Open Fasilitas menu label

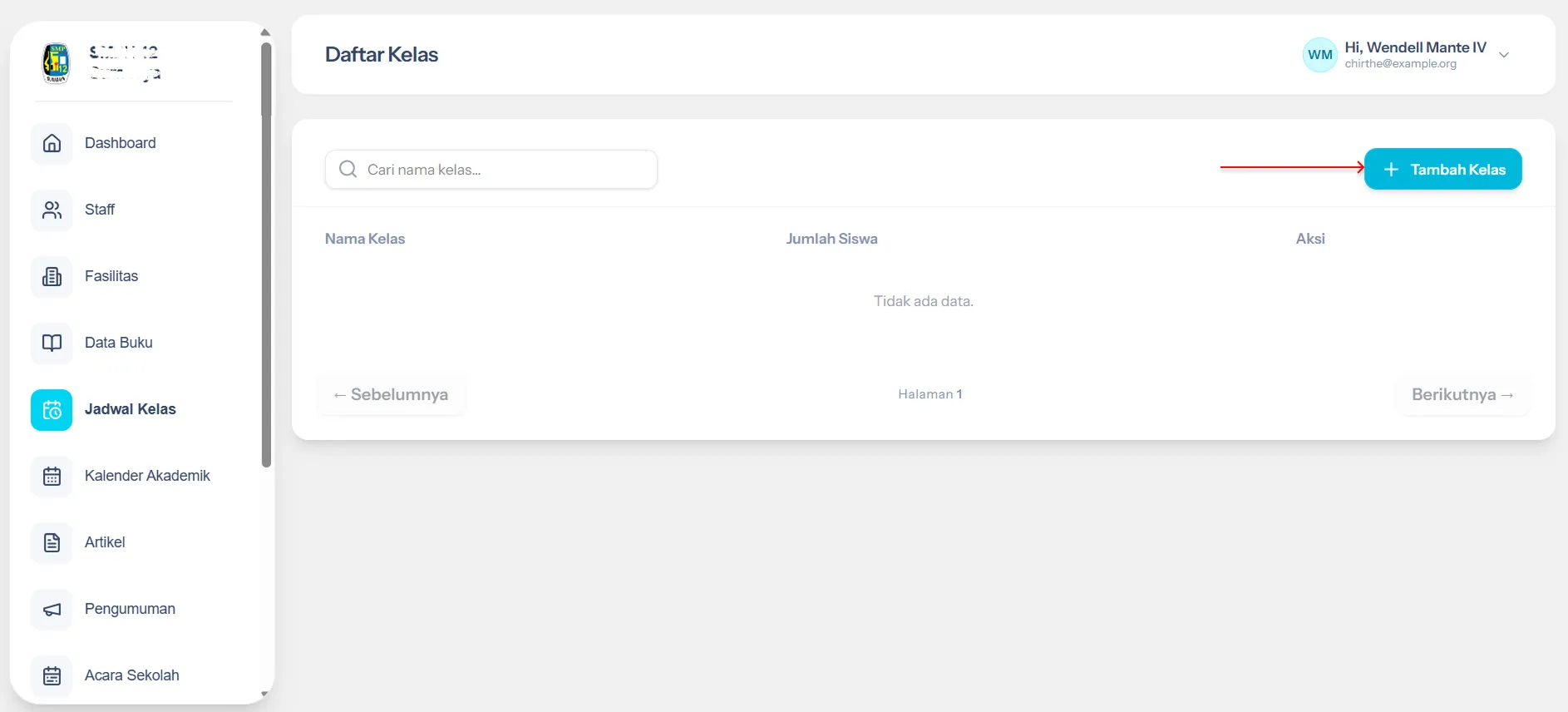pos(111,276)
